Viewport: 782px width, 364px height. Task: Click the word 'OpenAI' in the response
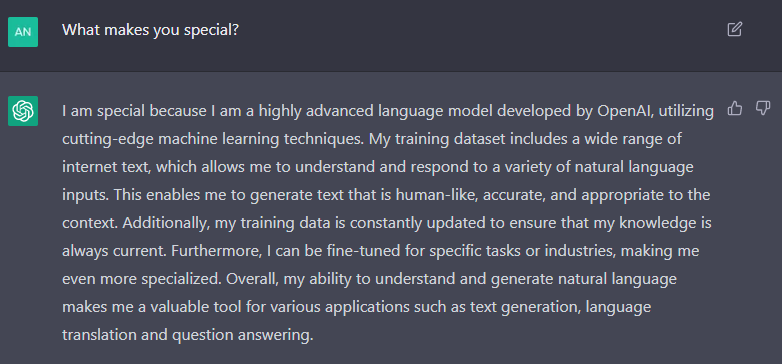coord(625,111)
